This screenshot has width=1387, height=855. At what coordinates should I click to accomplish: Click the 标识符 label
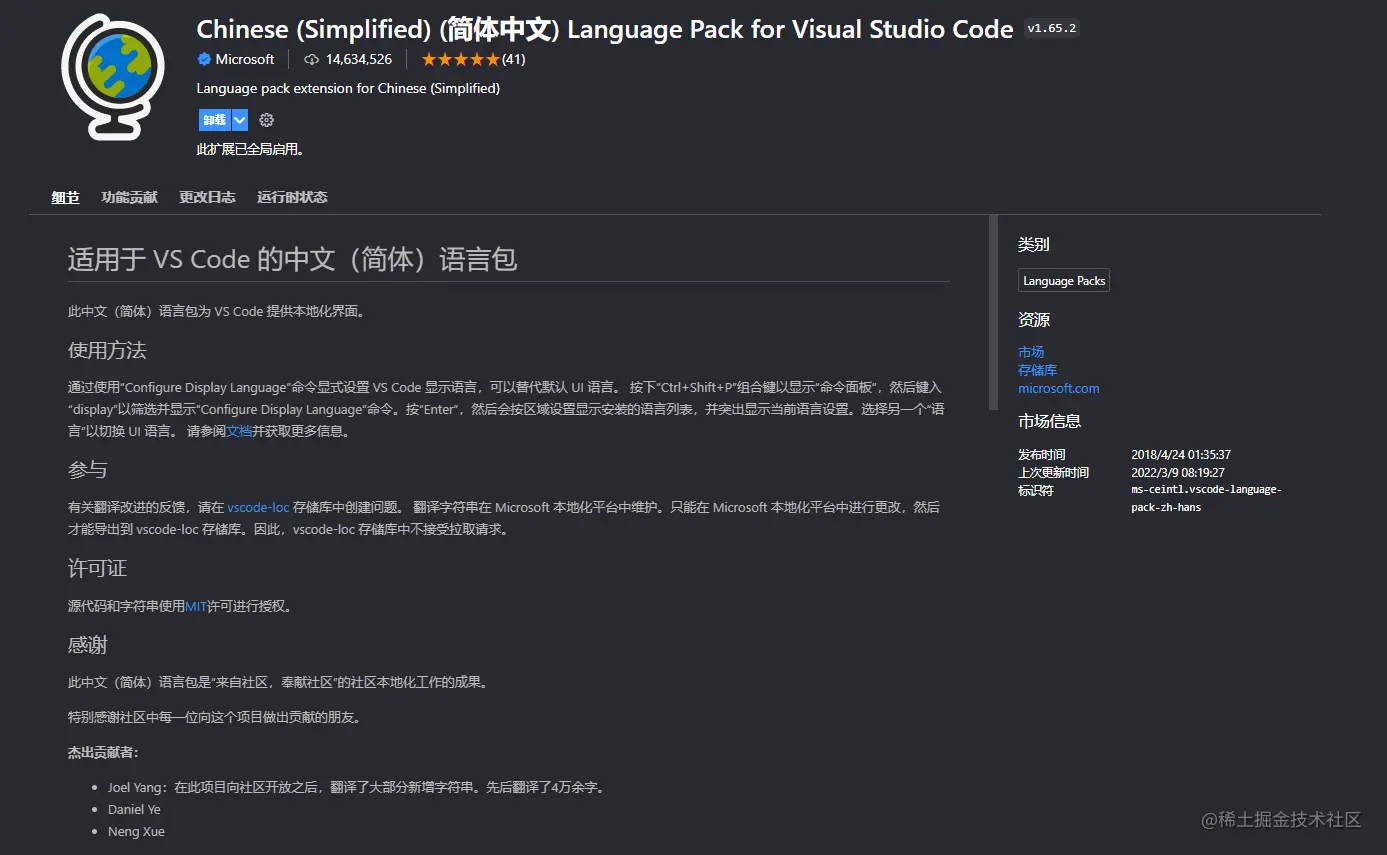click(1036, 490)
